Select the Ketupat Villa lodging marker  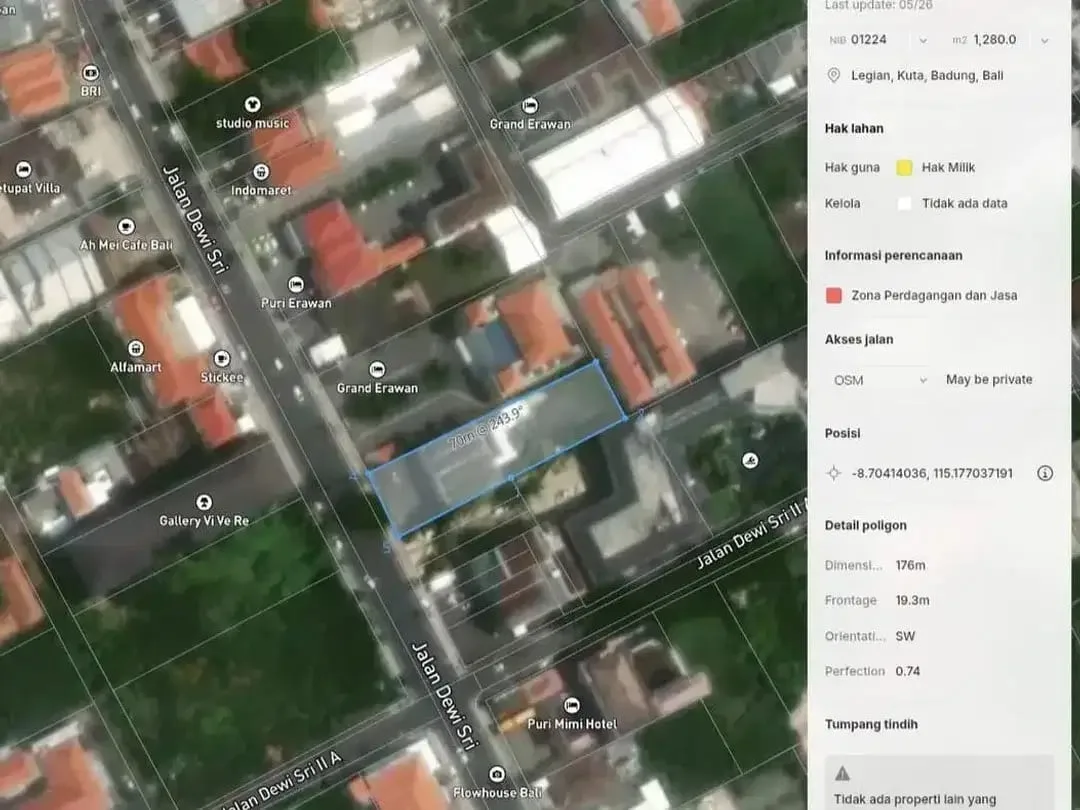click(23, 169)
